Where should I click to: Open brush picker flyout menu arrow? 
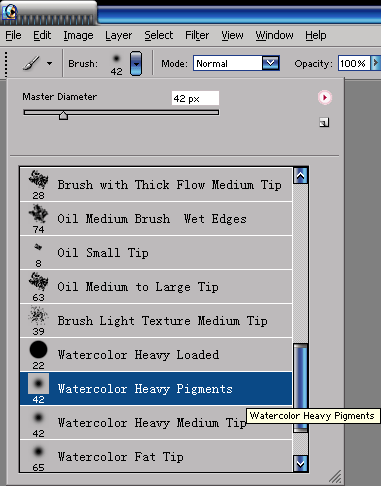(x=325, y=98)
